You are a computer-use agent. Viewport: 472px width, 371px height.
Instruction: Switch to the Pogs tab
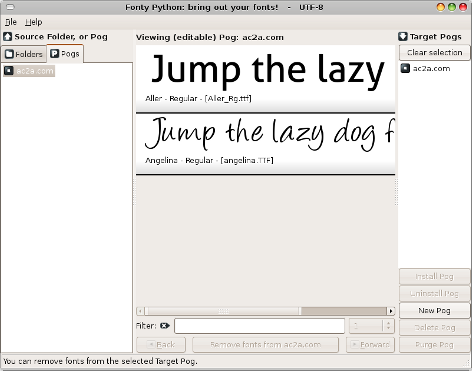pyautogui.click(x=65, y=54)
